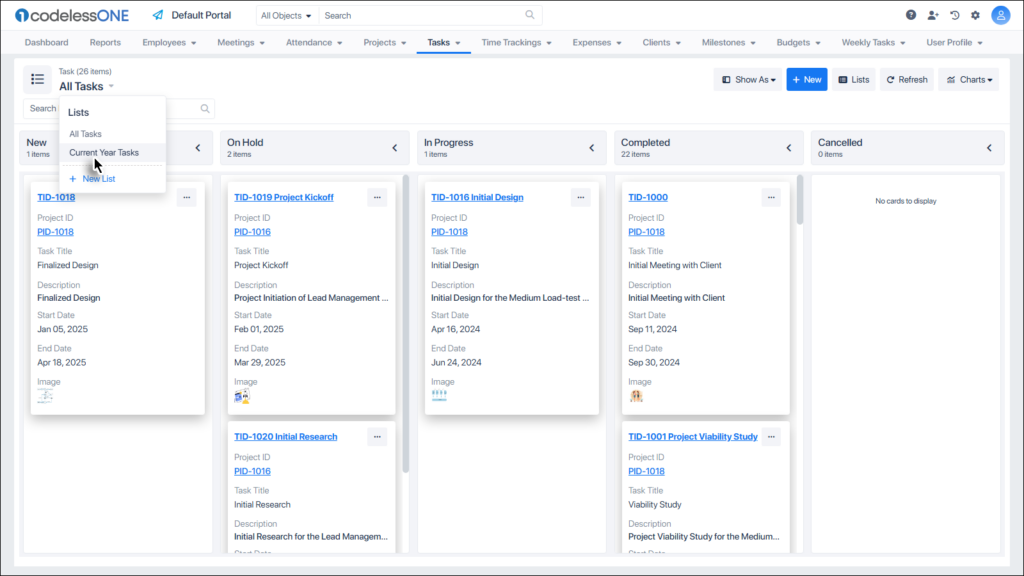Collapse the Completed column

(791, 148)
